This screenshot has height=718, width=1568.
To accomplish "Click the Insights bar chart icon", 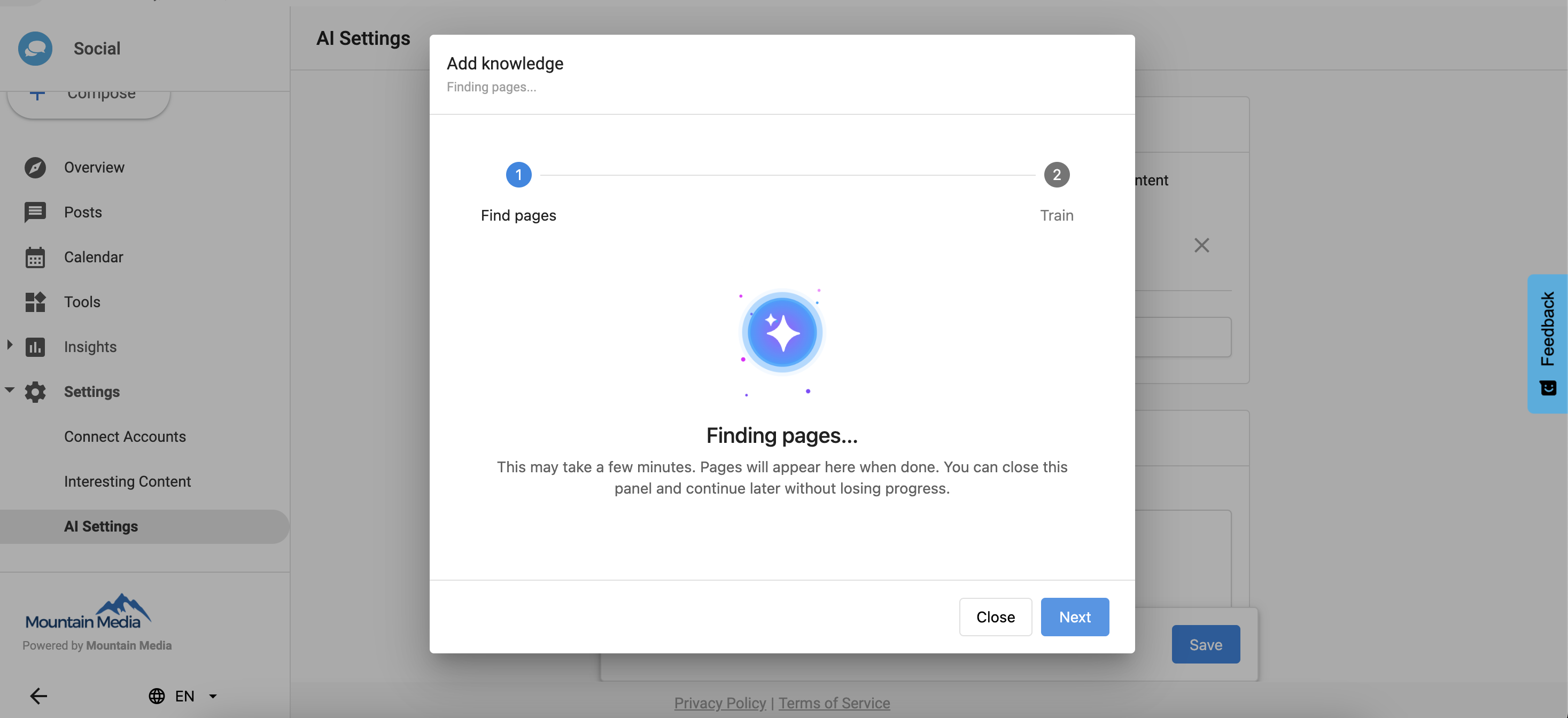I will pos(35,347).
